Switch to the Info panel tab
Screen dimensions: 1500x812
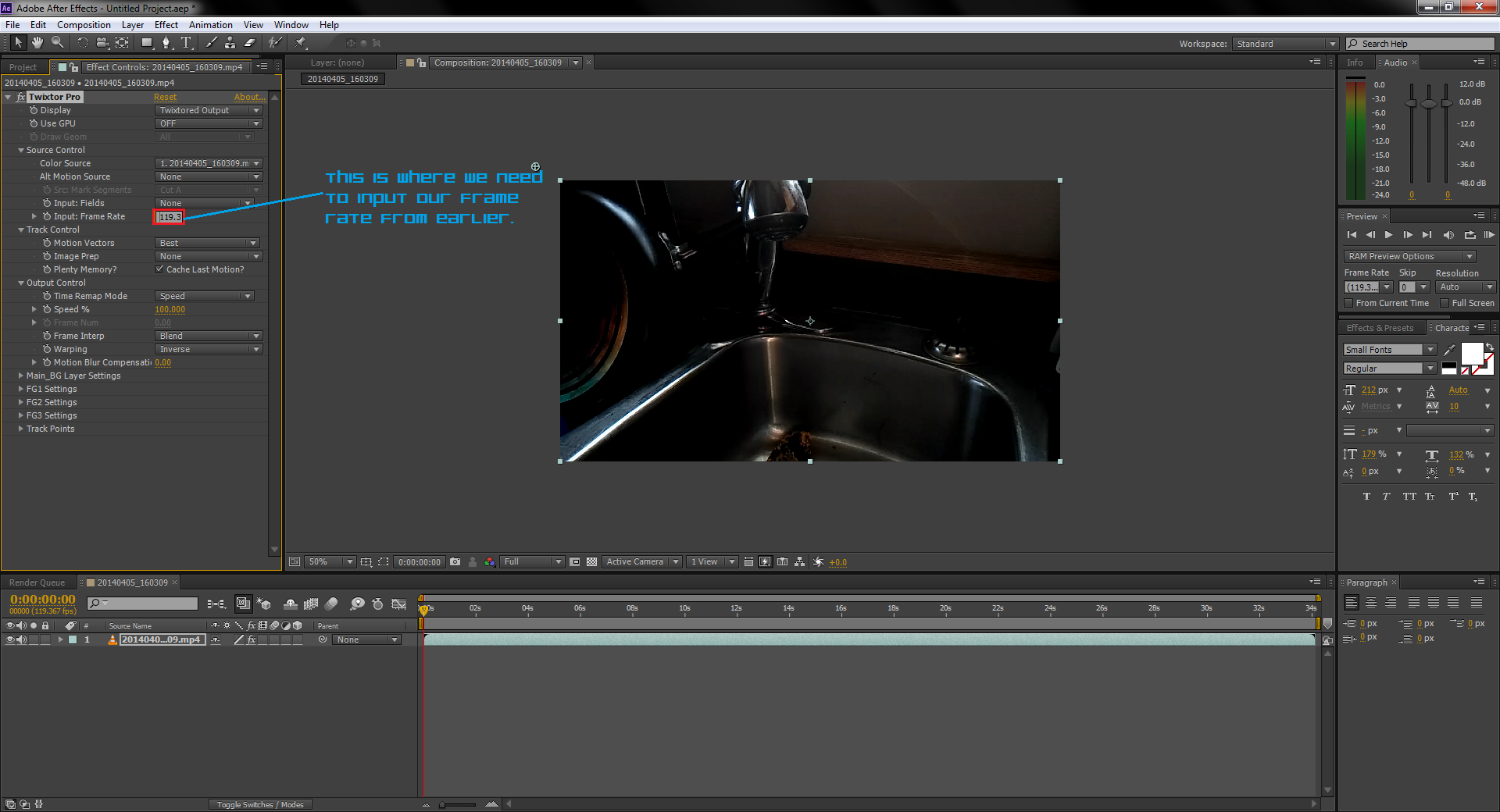[1355, 62]
